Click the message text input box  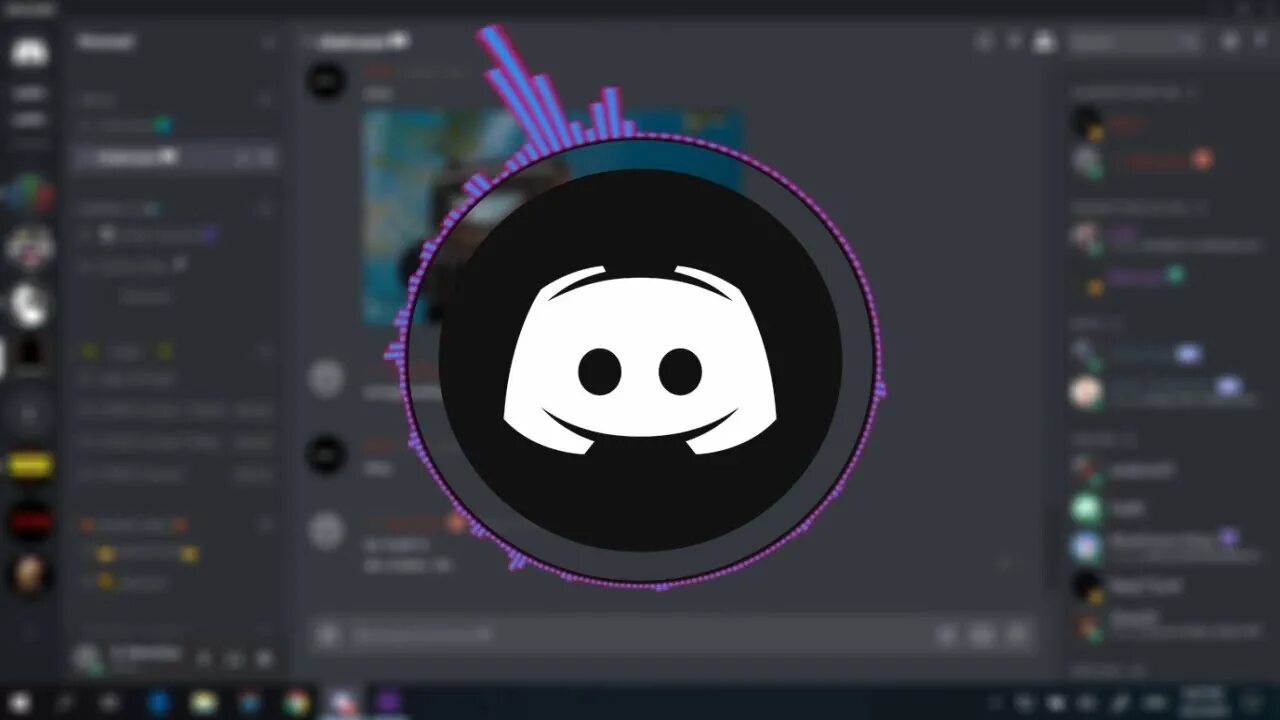tap(640, 634)
